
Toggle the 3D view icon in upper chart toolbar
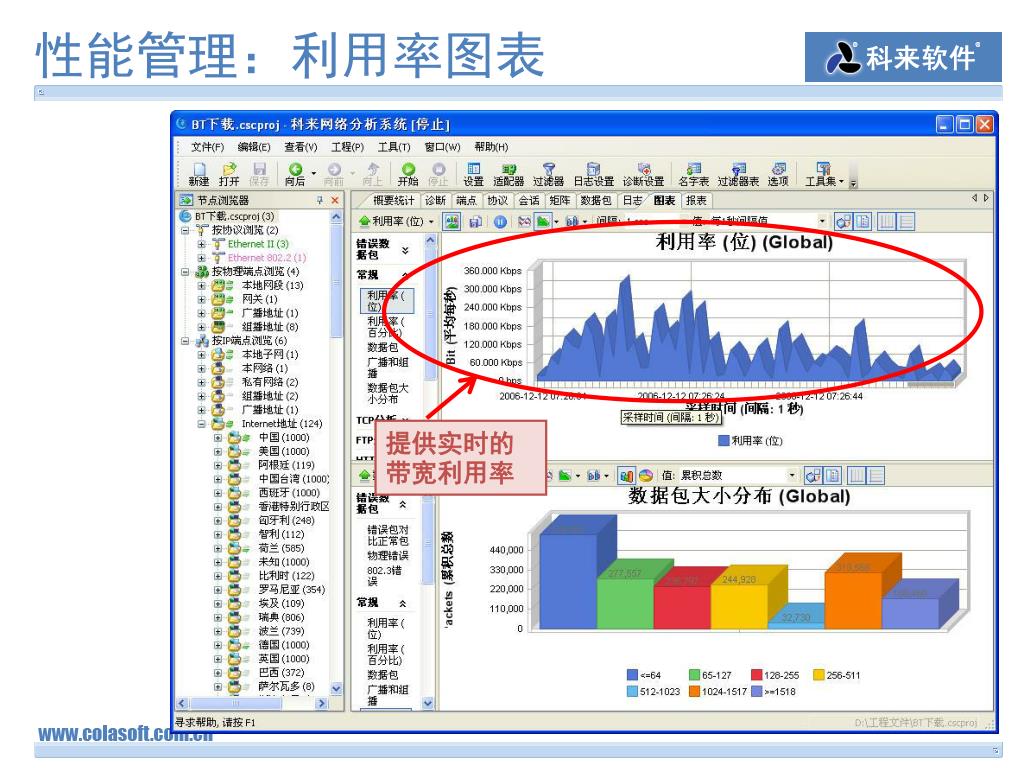[844, 221]
